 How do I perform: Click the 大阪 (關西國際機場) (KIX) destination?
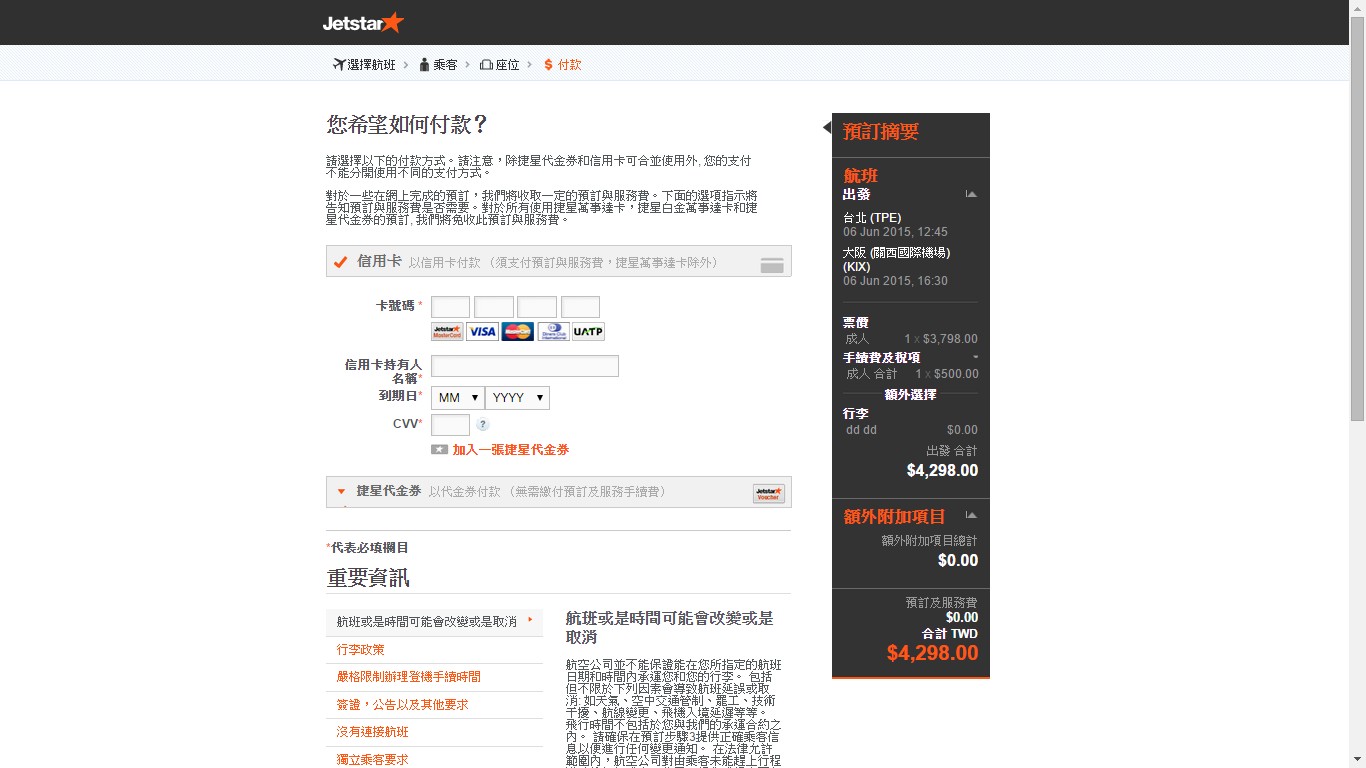pyautogui.click(x=897, y=260)
